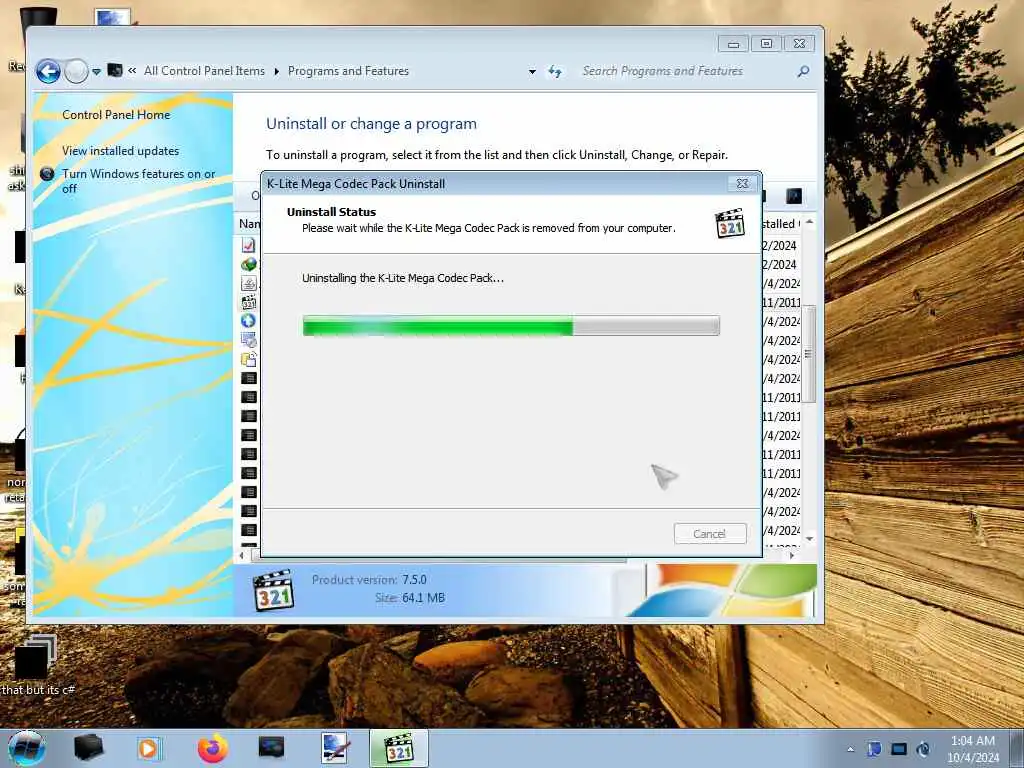Select the yellow documents program icon in list
The height and width of the screenshot is (768, 1024).
[249, 359]
